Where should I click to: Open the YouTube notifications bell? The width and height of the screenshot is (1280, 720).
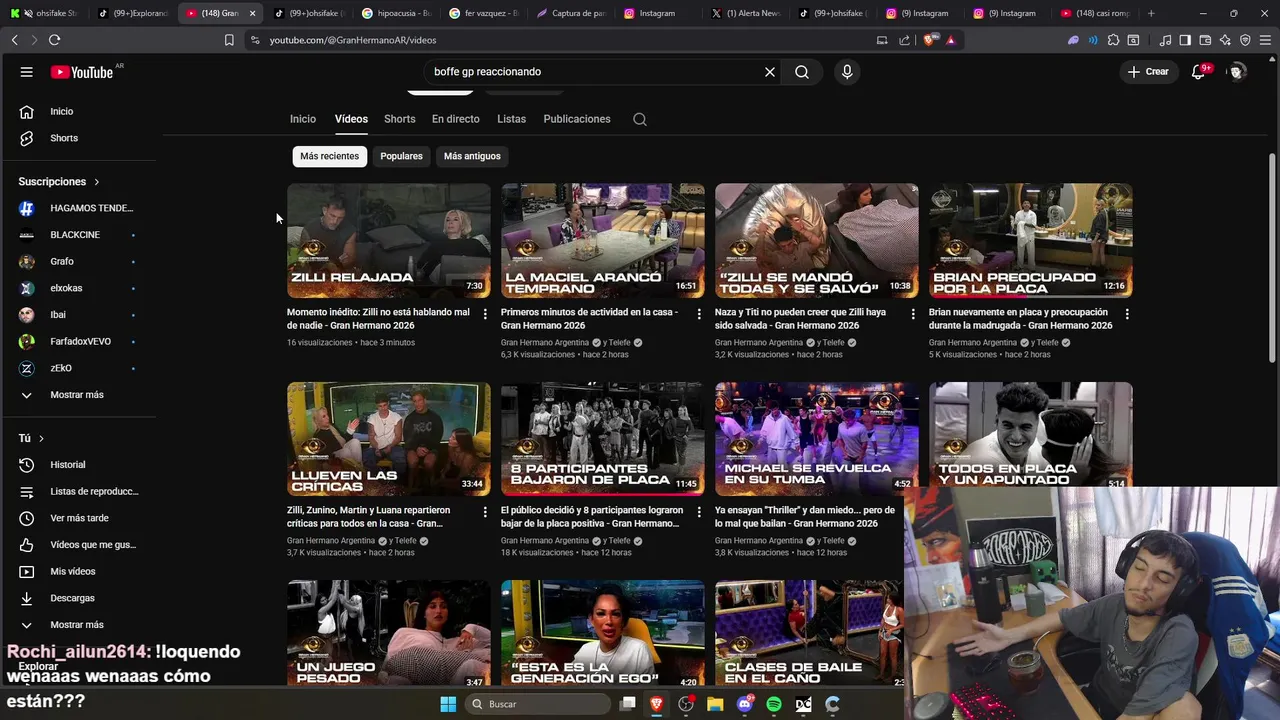pos(1198,72)
